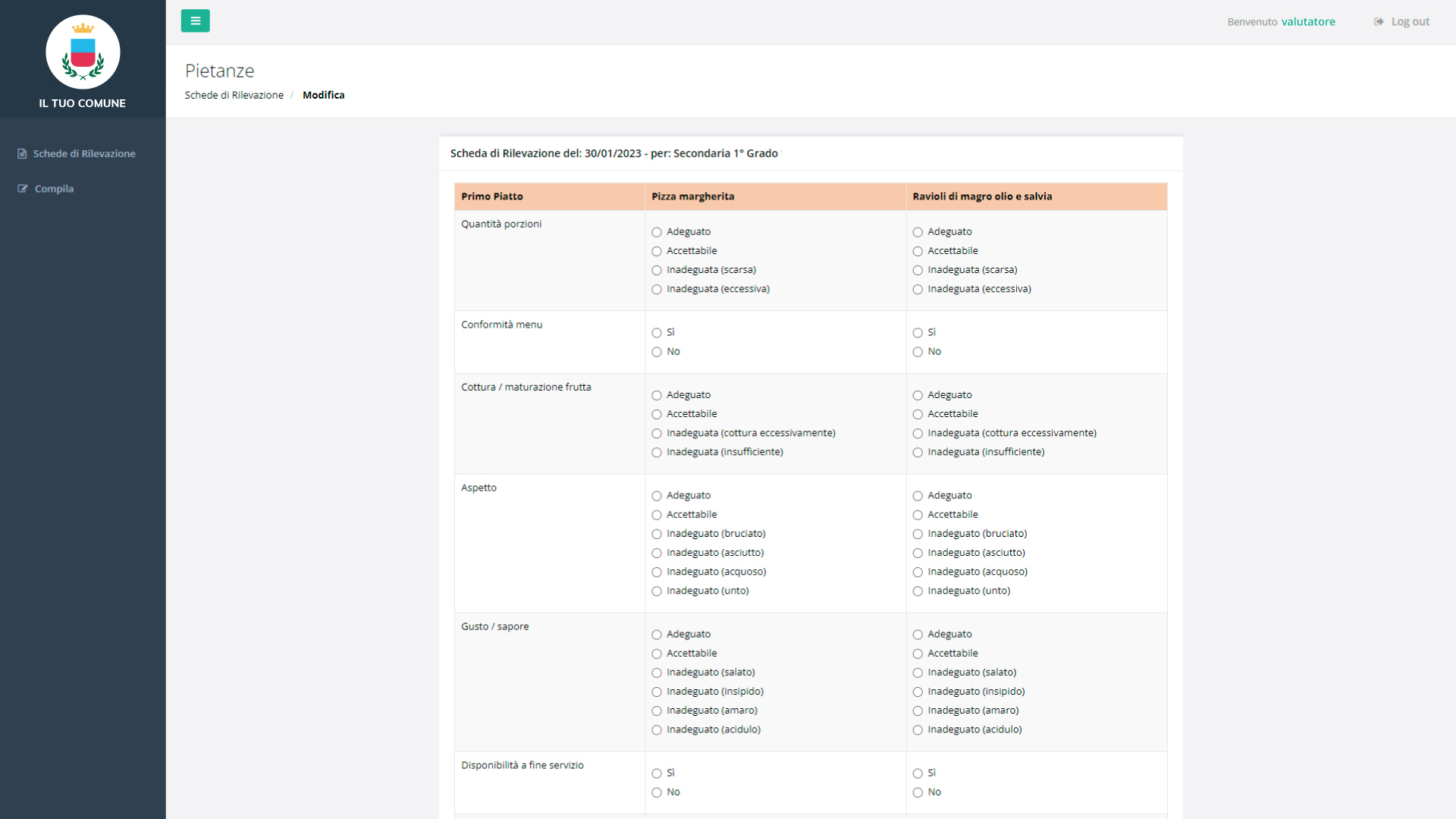Choose No for Pizza margherita Conformità menu
The height and width of the screenshot is (819, 1456).
tap(657, 352)
